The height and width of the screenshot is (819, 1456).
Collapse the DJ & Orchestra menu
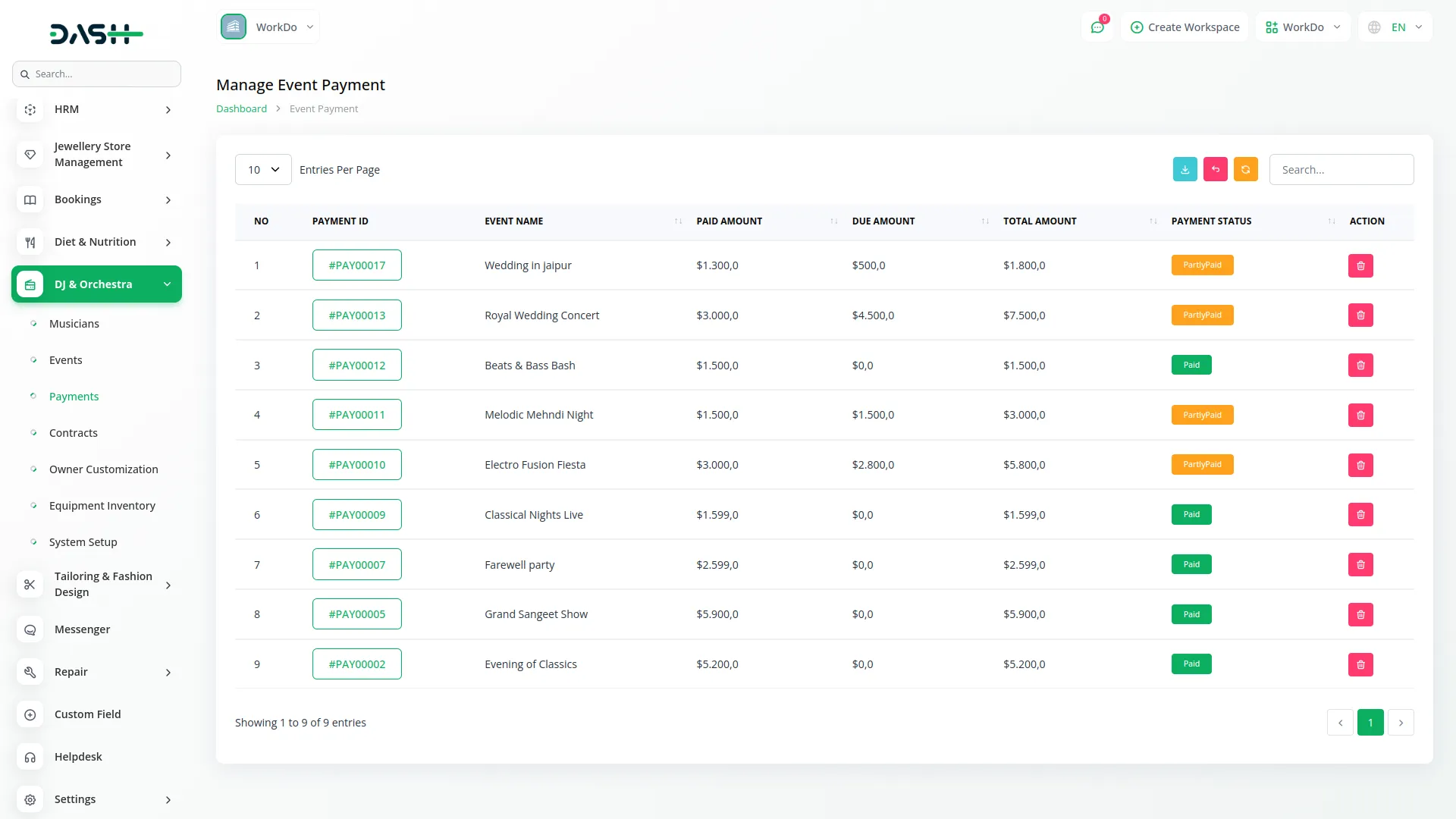tap(167, 284)
